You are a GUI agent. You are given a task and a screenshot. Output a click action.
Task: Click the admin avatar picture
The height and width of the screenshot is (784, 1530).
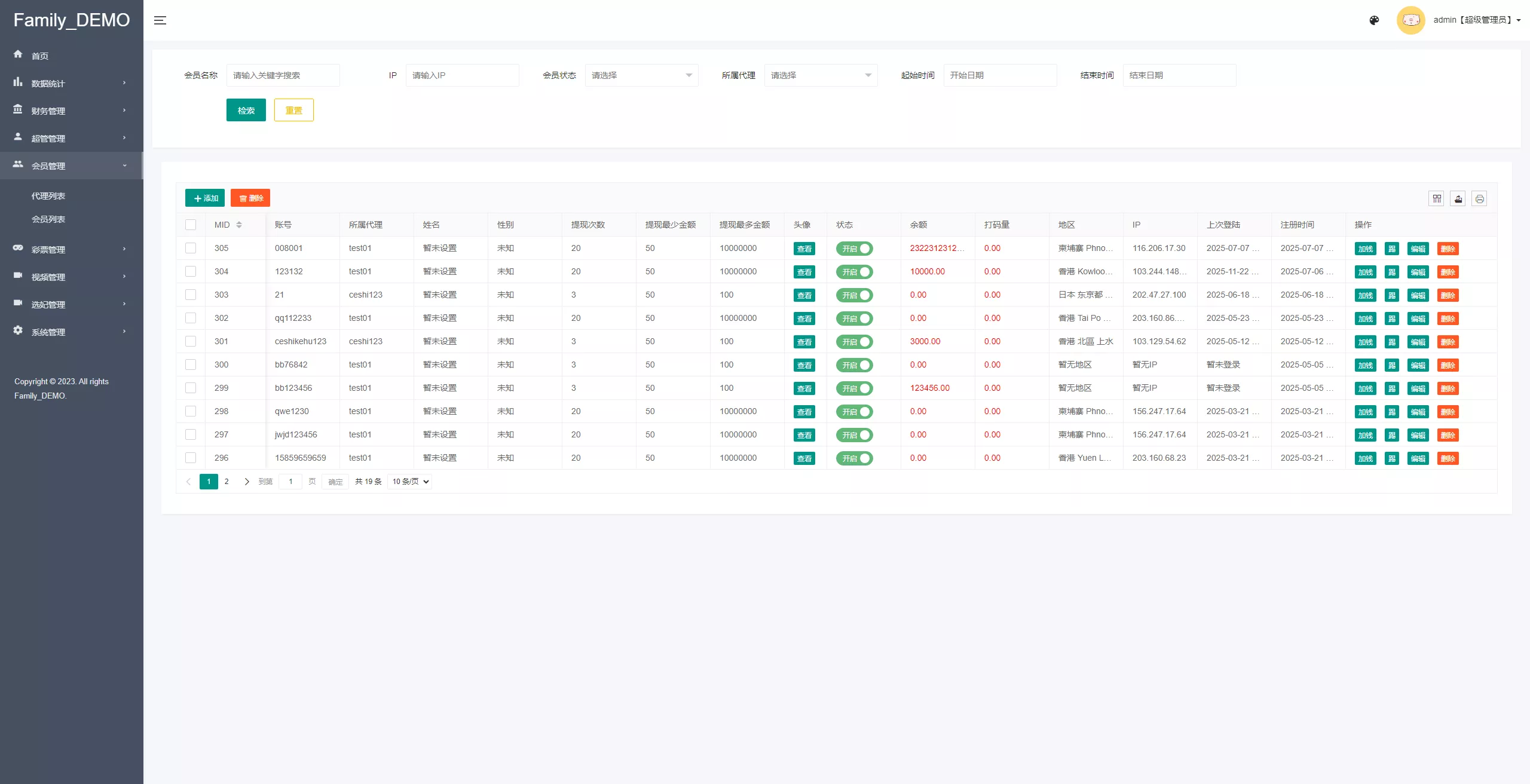pos(1410,20)
